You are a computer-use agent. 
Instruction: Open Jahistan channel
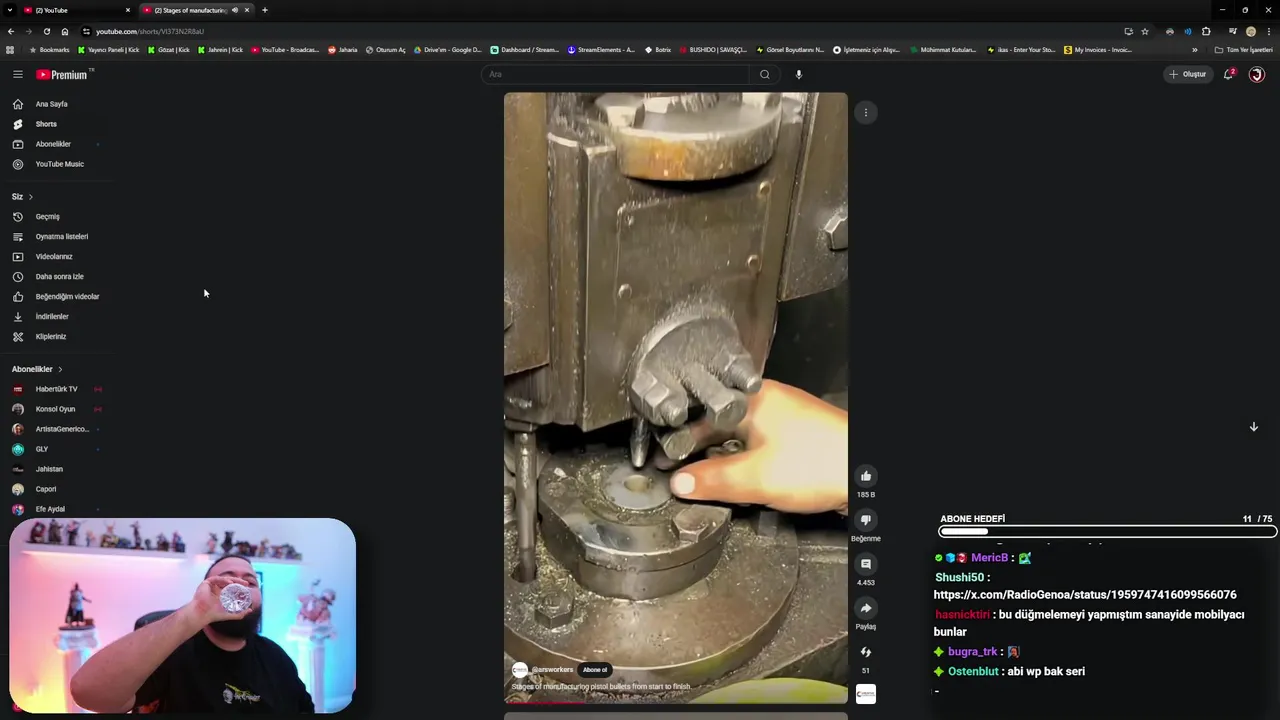[x=49, y=469]
